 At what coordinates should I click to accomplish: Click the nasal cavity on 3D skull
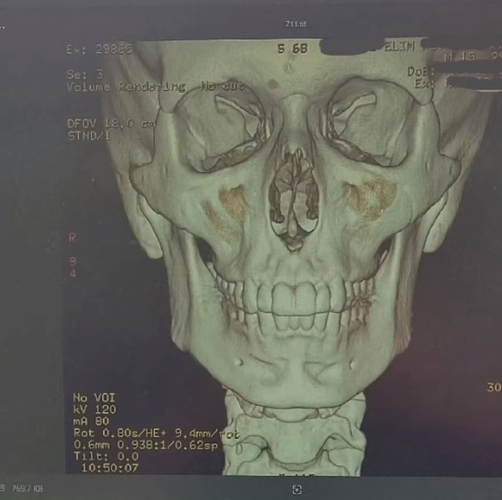pyautogui.click(x=294, y=198)
